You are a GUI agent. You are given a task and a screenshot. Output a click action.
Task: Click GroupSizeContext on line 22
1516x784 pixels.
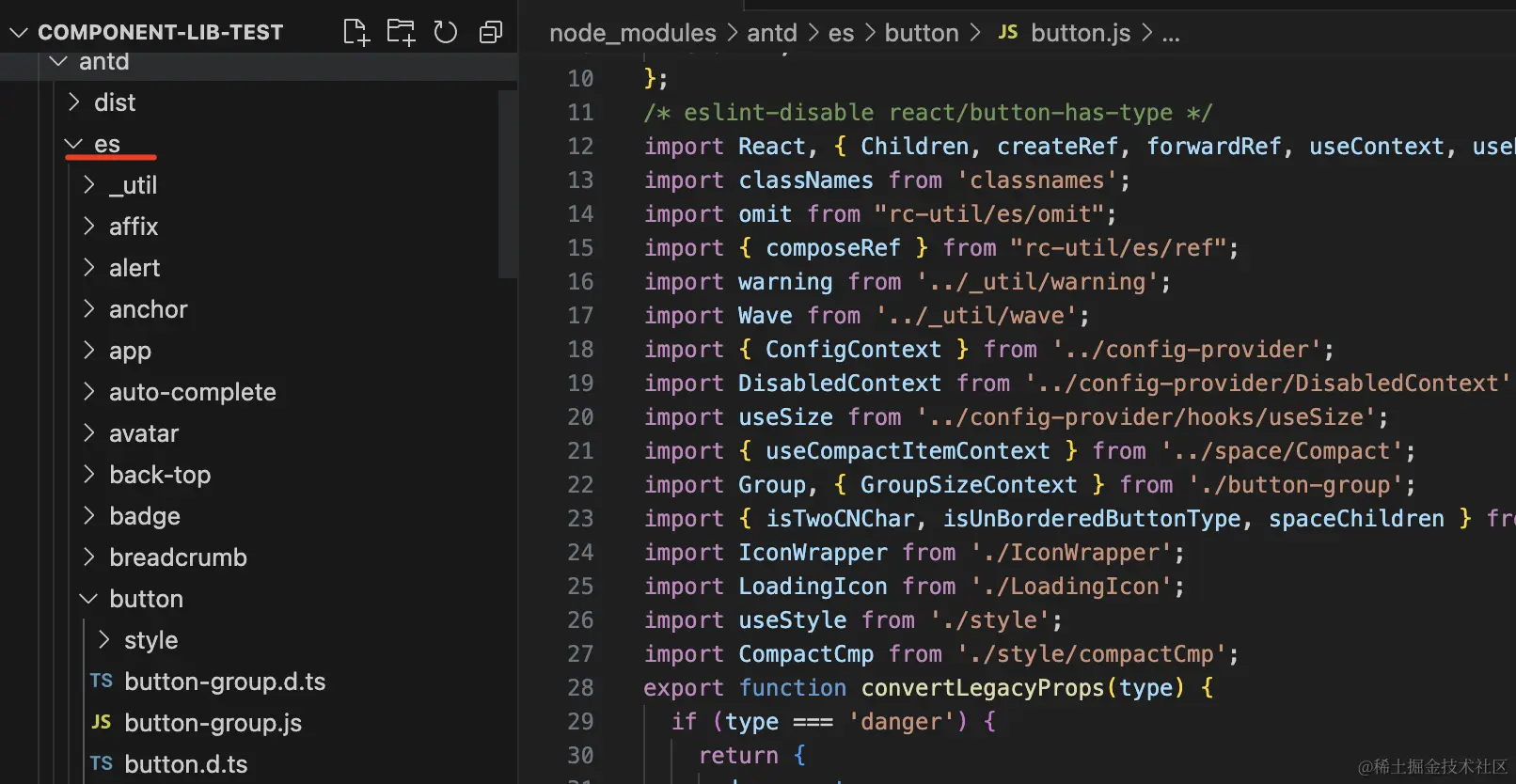969,485
